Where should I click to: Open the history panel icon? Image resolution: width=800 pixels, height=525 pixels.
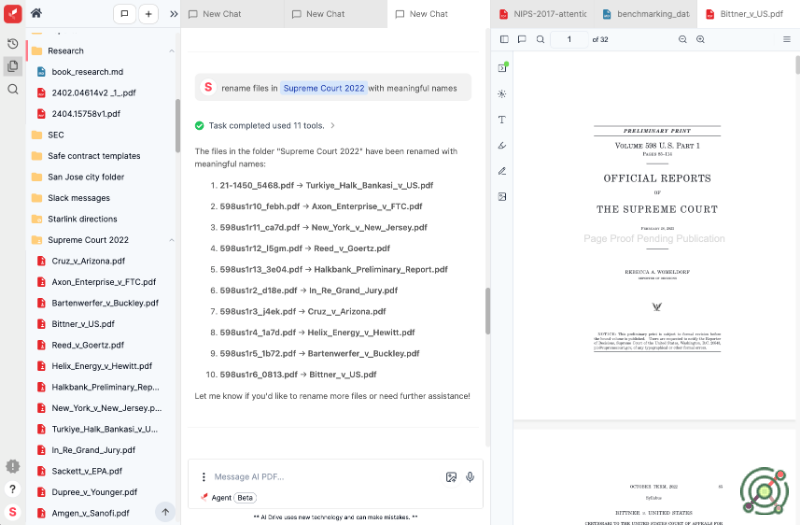pyautogui.click(x=12, y=44)
